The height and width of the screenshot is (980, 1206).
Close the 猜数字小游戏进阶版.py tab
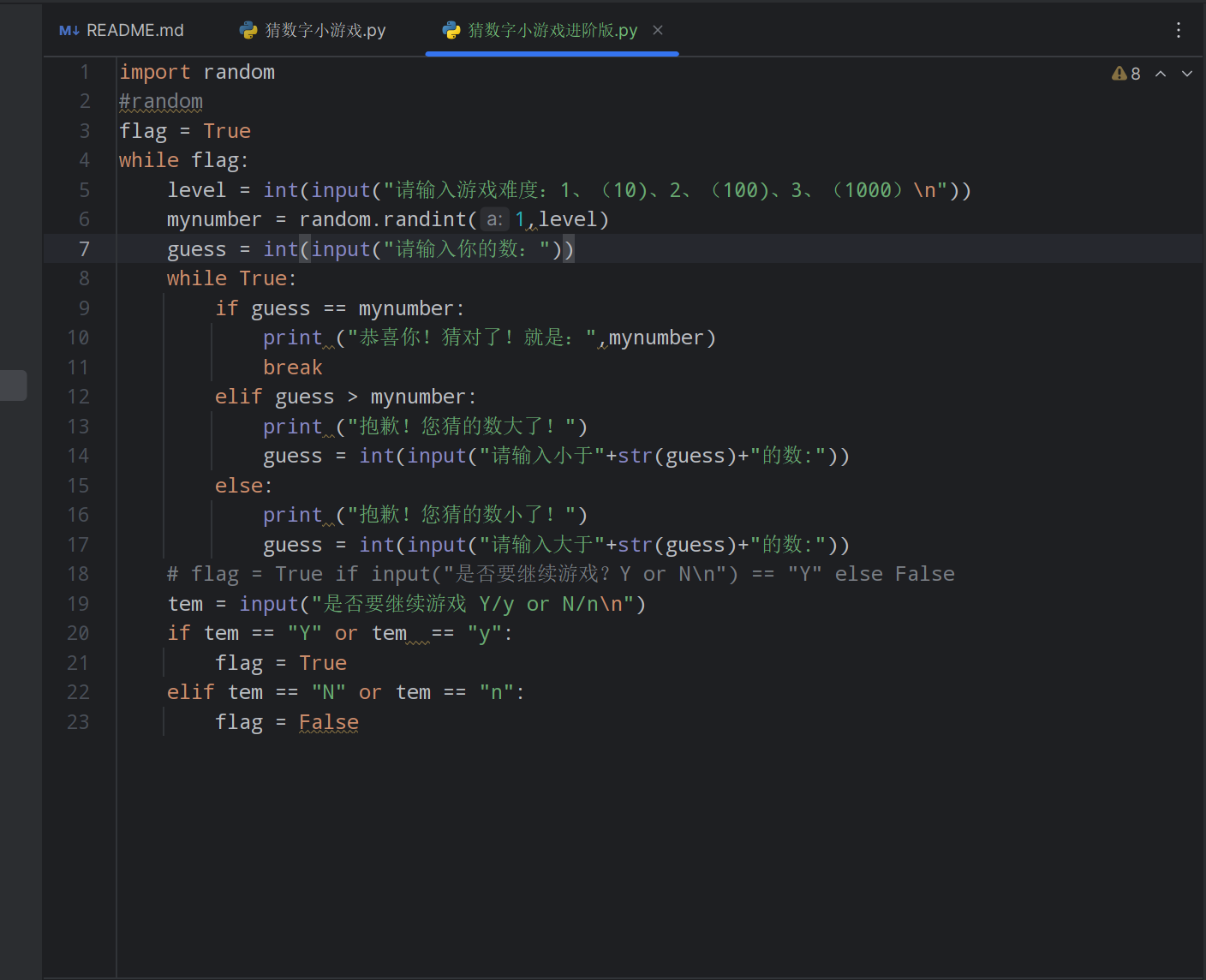click(658, 30)
